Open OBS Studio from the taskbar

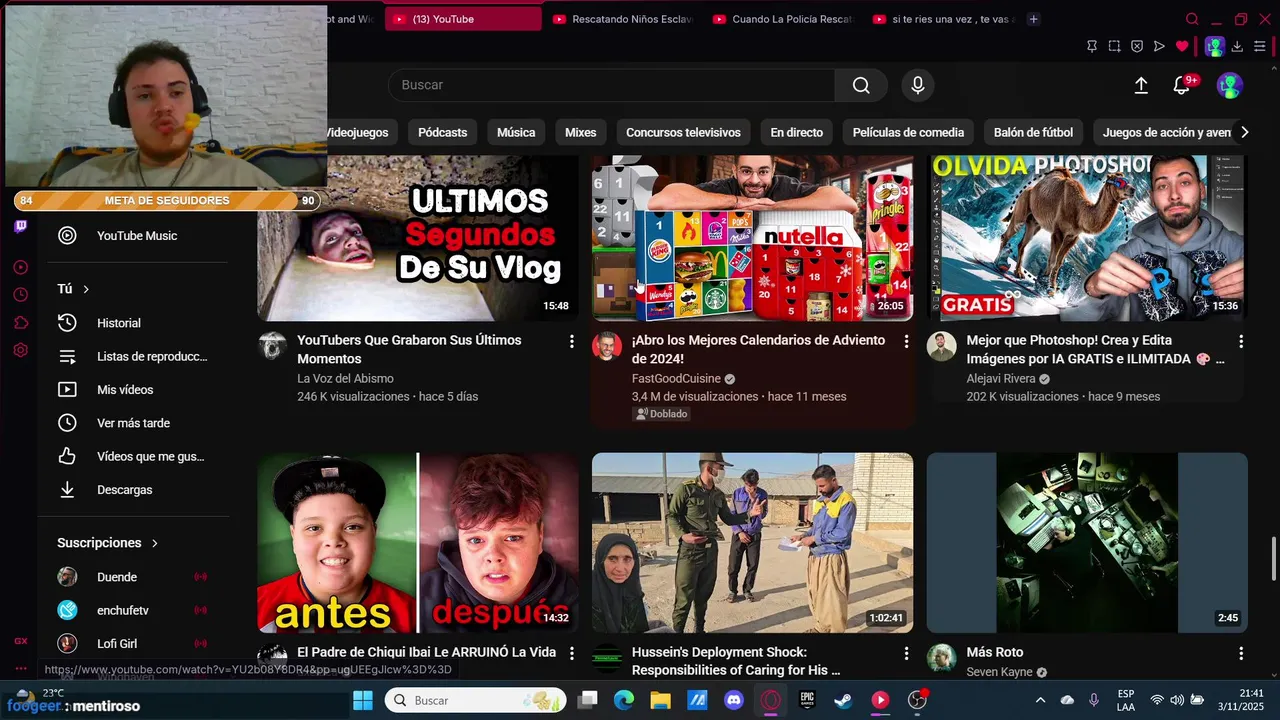click(x=917, y=700)
